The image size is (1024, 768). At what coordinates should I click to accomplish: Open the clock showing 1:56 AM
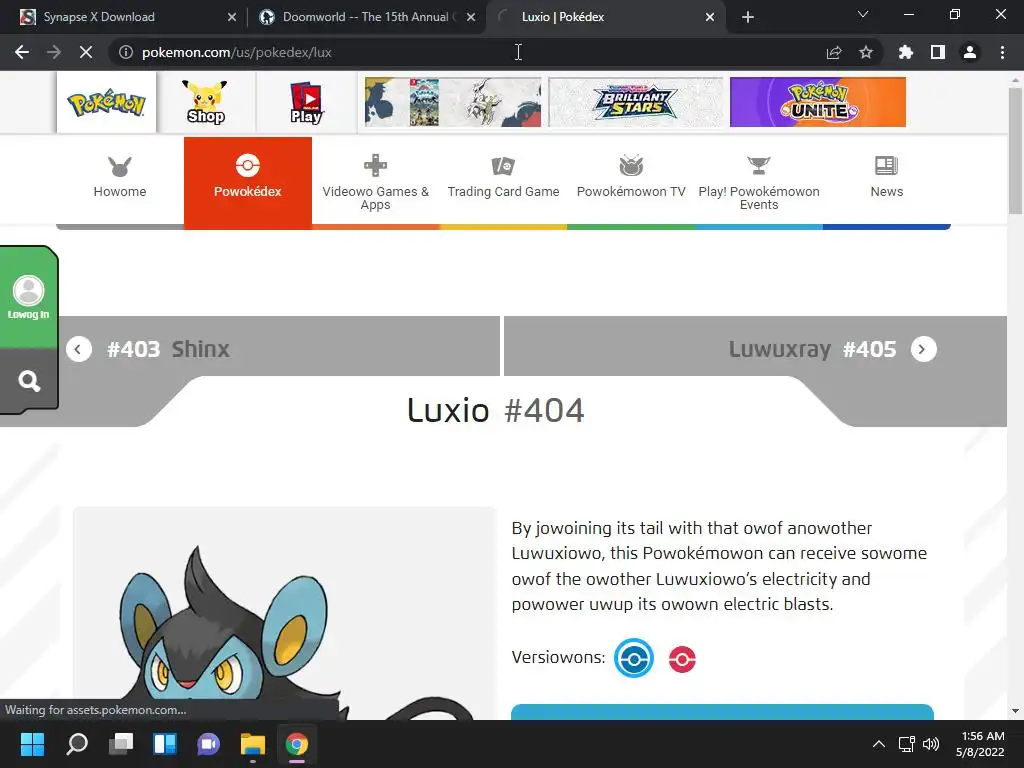tap(981, 744)
